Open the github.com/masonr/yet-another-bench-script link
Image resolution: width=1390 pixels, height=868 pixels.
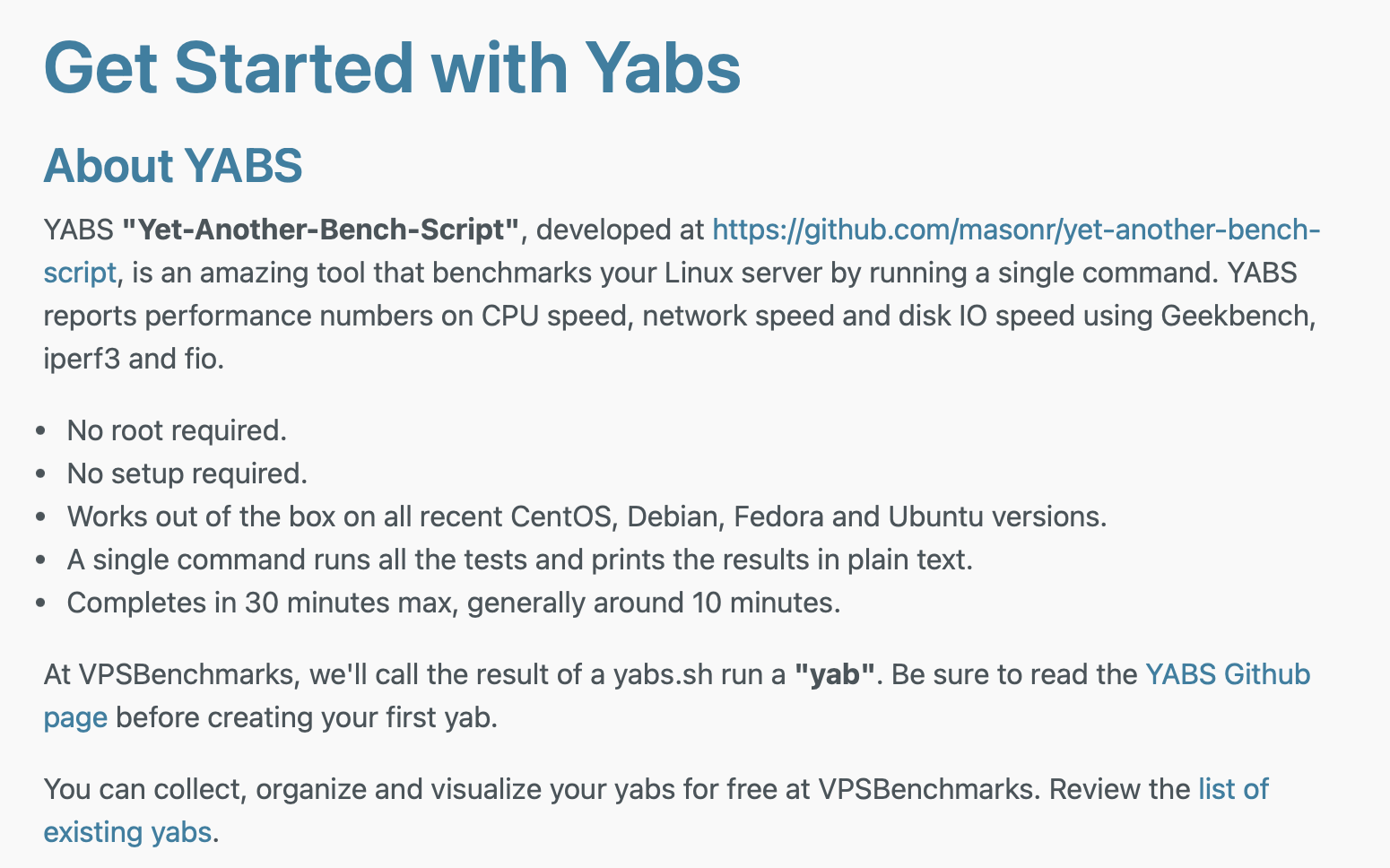pos(1015,230)
